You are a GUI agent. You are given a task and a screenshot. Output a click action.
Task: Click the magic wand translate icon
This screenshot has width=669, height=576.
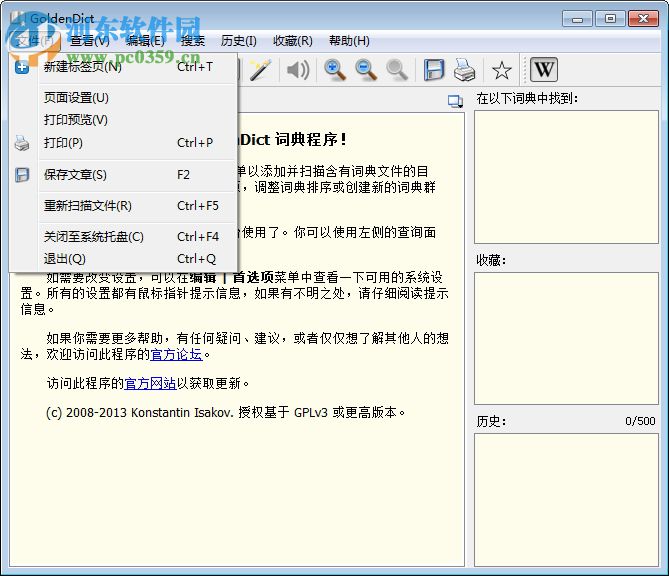pyautogui.click(x=260, y=70)
